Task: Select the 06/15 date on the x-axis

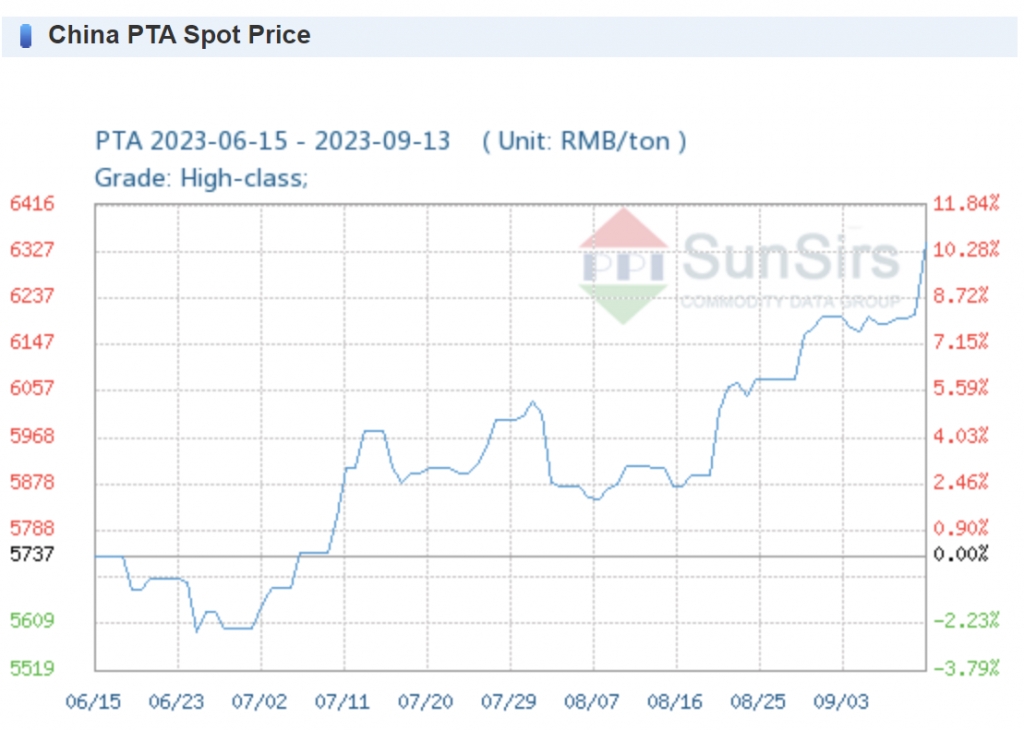Action: tap(94, 702)
